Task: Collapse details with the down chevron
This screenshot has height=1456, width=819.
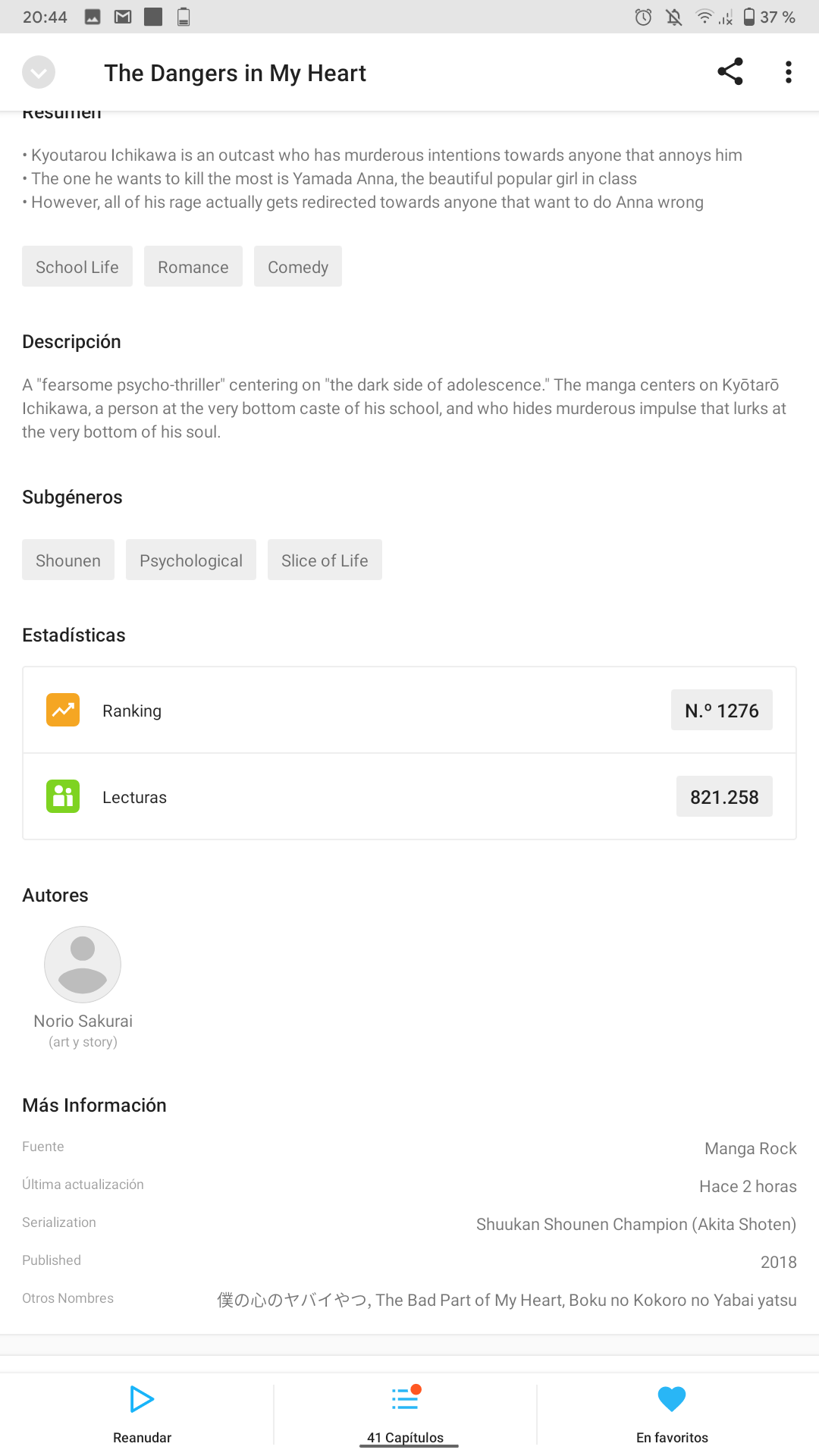Action: point(39,73)
